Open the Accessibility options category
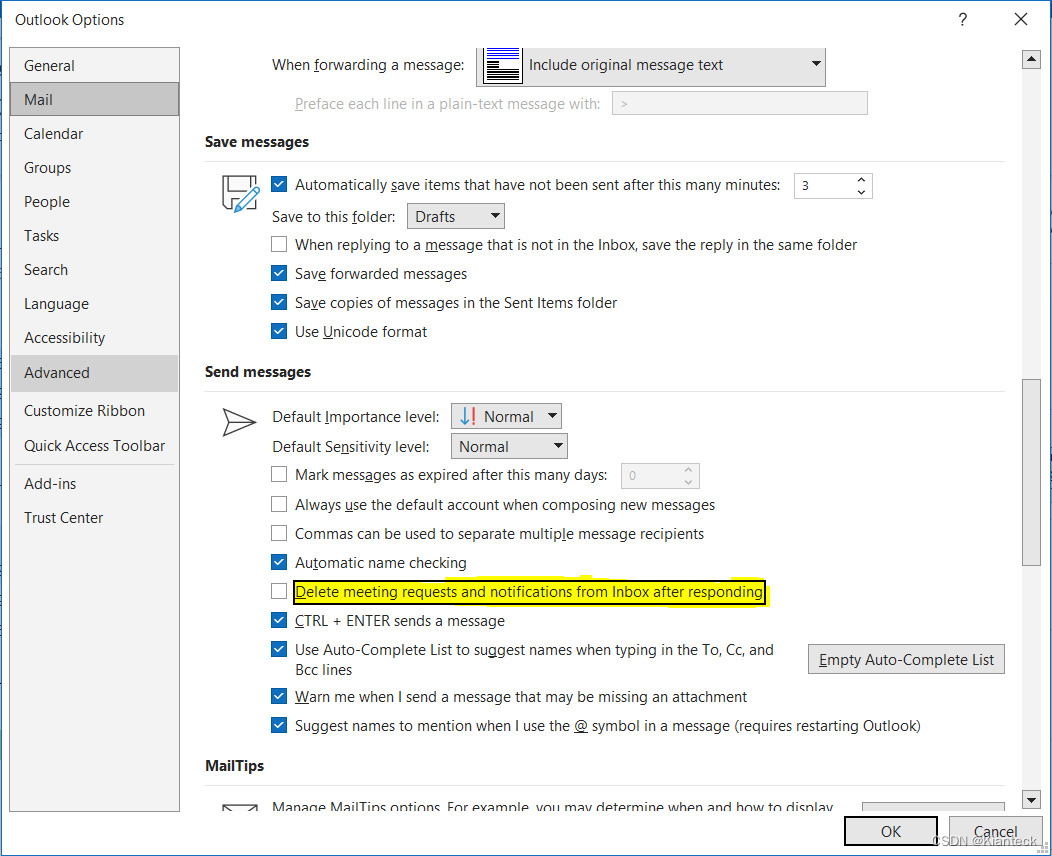 95,337
